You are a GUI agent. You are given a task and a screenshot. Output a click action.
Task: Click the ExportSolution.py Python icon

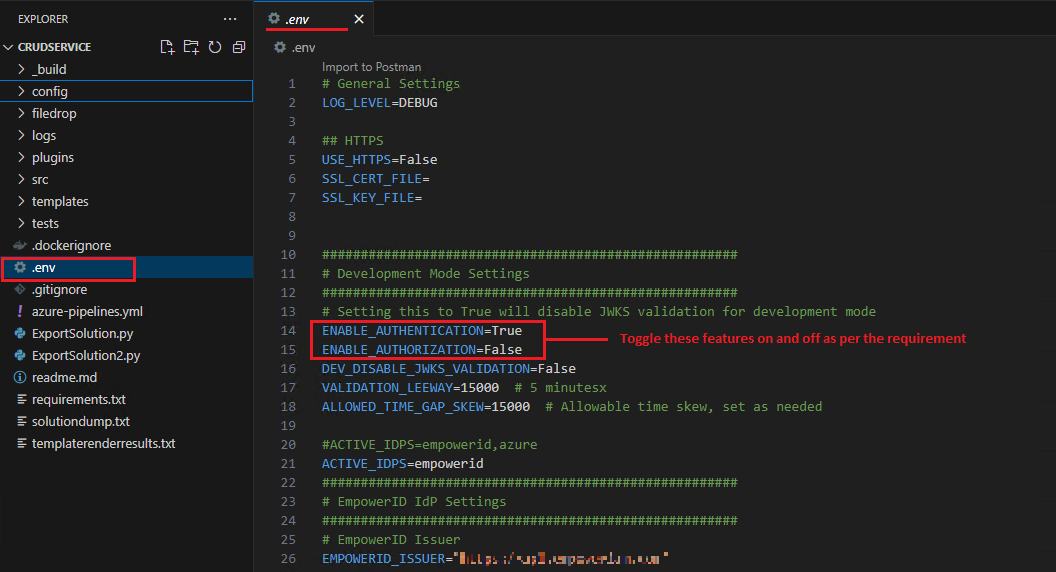pyautogui.click(x=20, y=333)
